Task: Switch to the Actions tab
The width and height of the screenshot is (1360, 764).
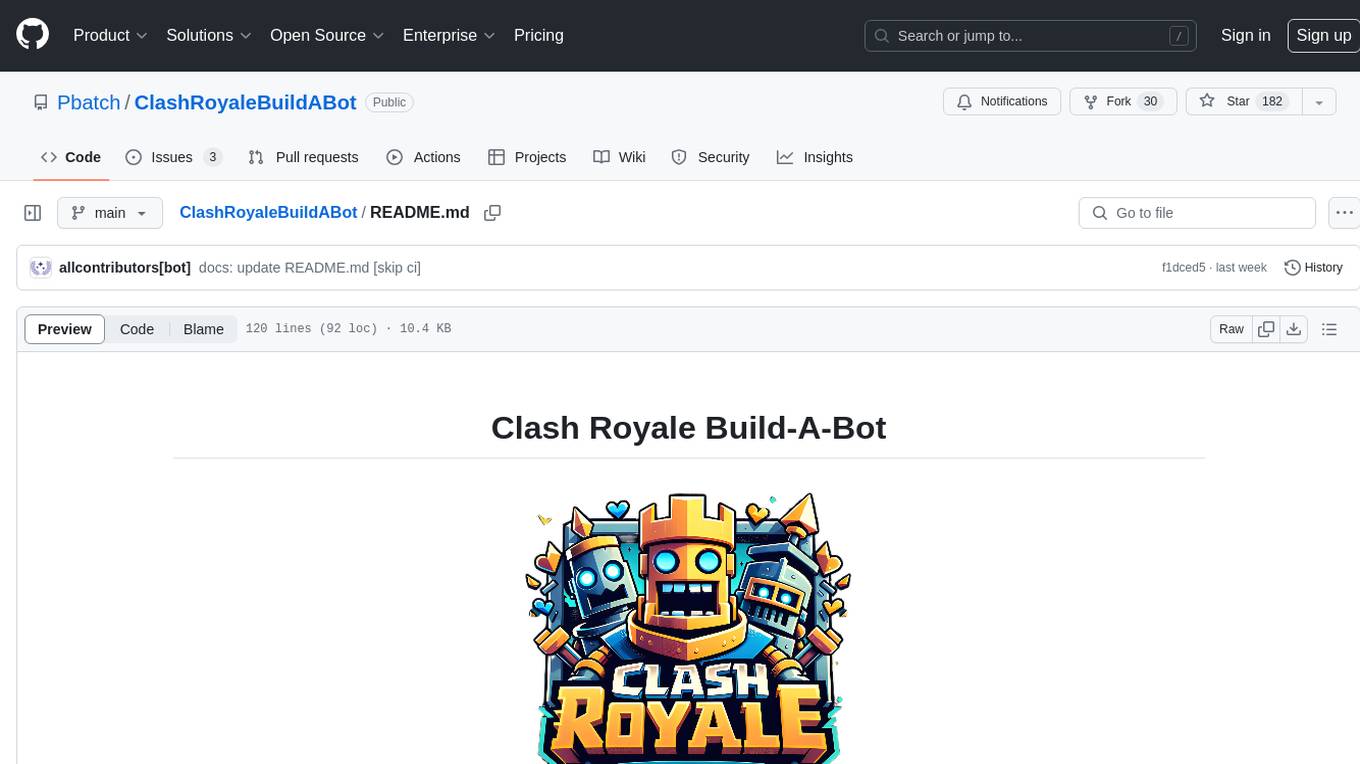Action: [423, 157]
